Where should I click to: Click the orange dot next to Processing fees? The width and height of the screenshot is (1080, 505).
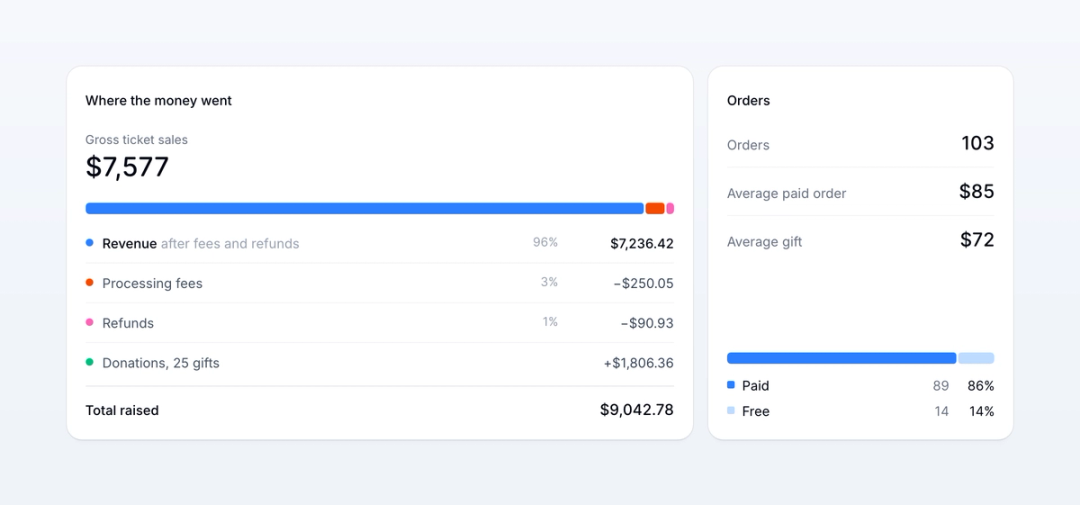point(90,282)
